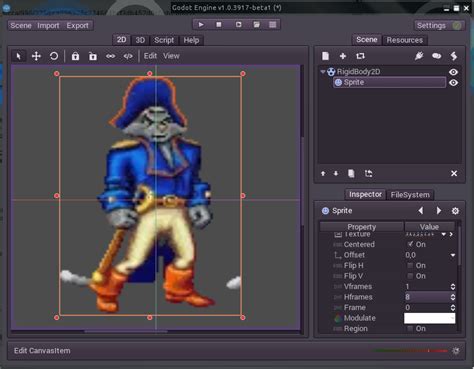Select the Inspector tab
This screenshot has width=474, height=369.
point(365,194)
